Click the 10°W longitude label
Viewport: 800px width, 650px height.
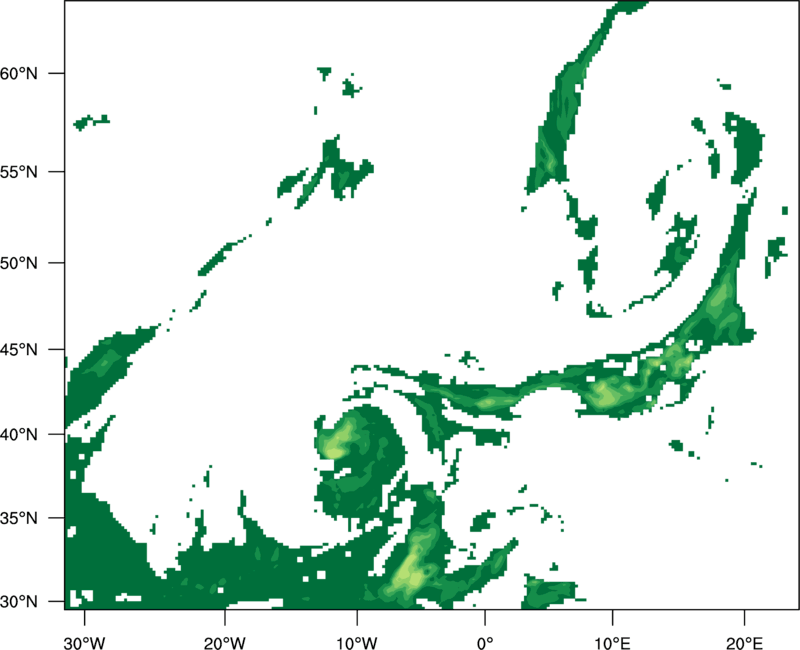pos(357,643)
